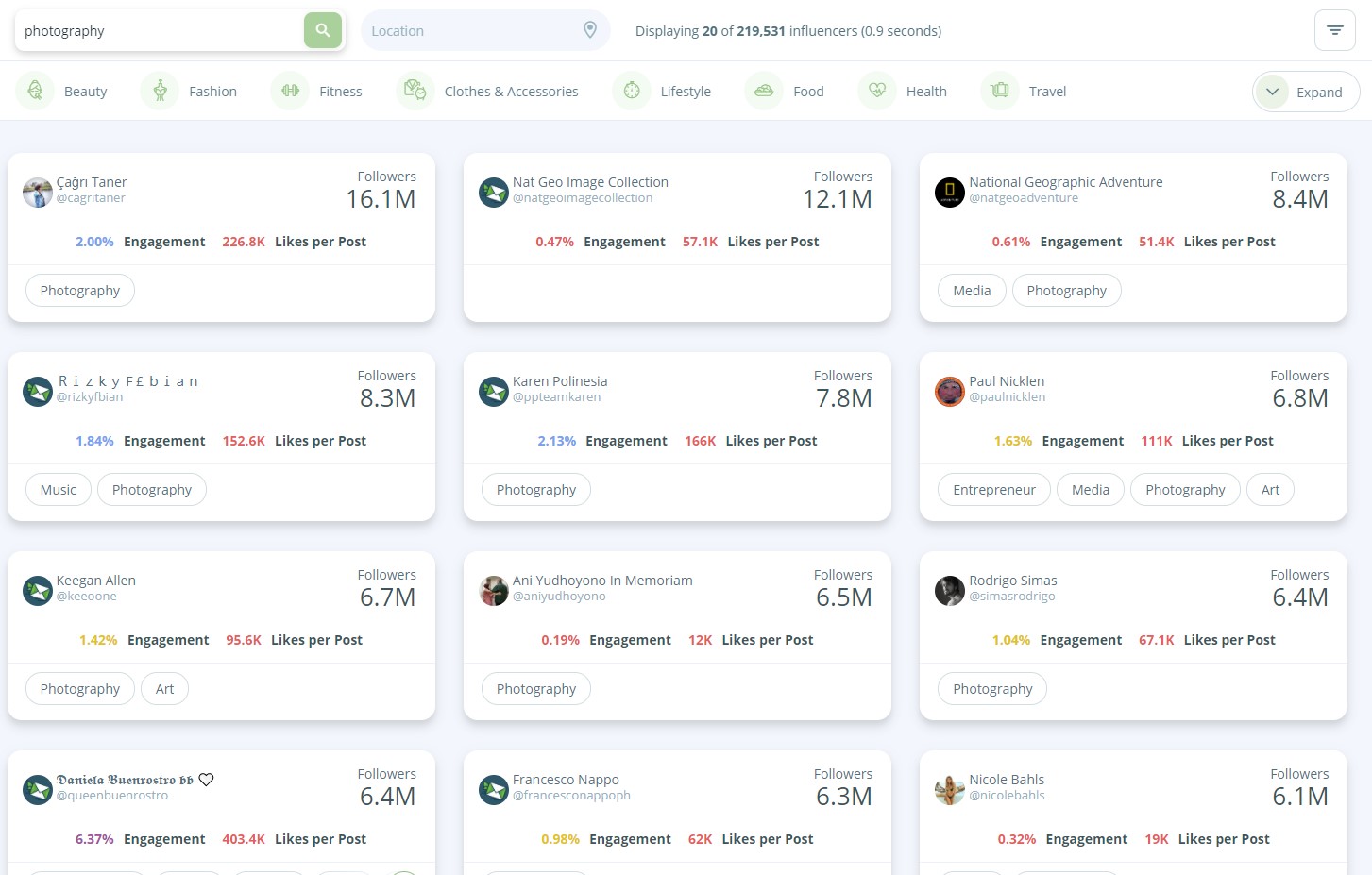Click Daniela Buenrostro's avatar
This screenshot has height=875, width=1372.
click(38, 790)
